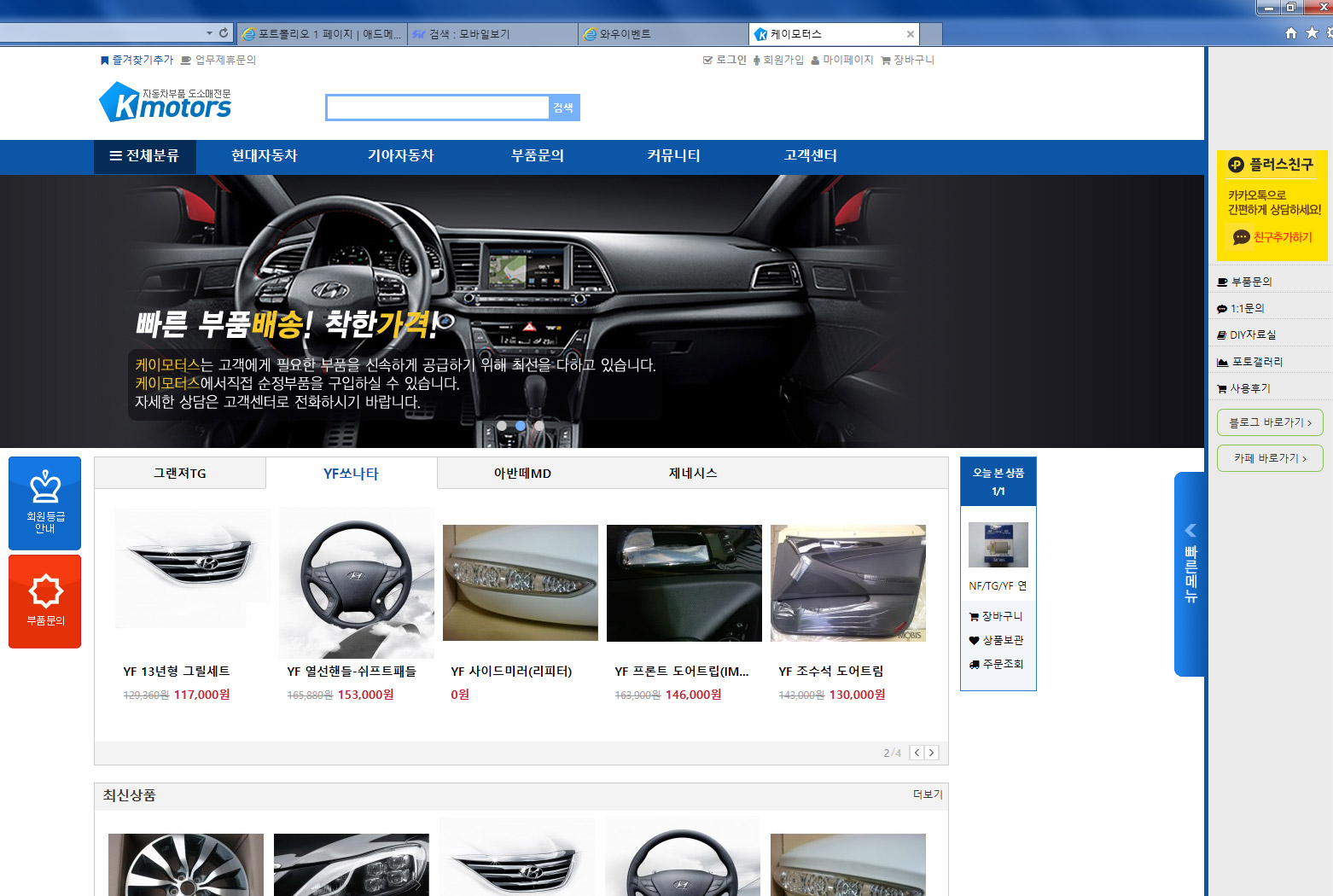Open 포토갤러리 quick menu item
Image resolution: width=1333 pixels, height=896 pixels.
point(1250,362)
